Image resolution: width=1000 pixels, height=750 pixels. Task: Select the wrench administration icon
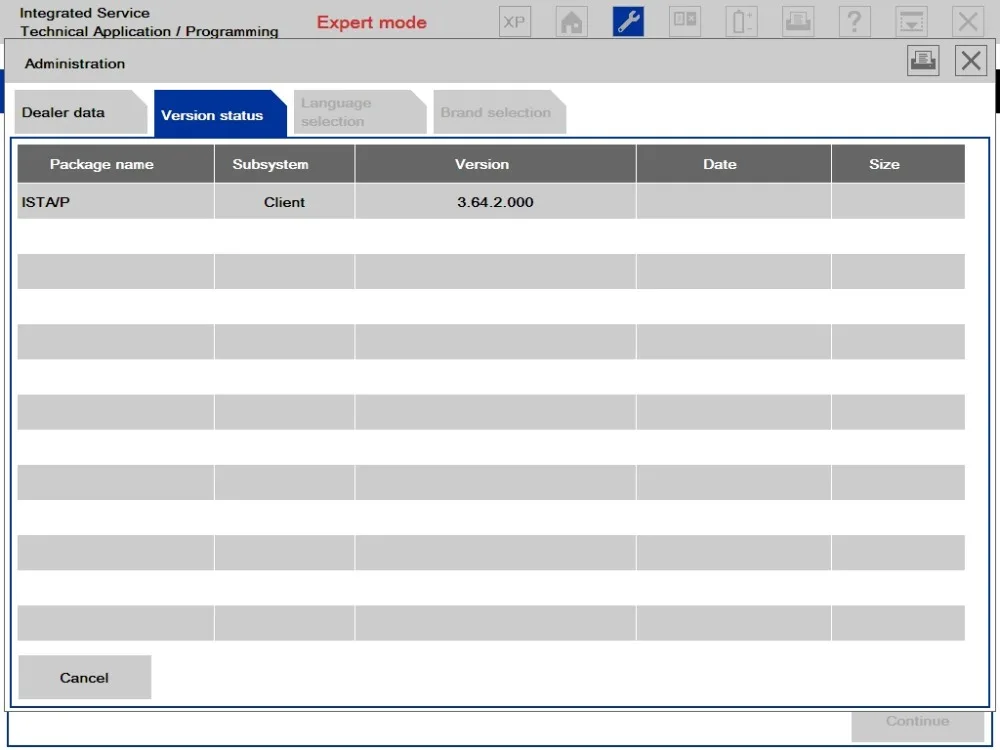click(628, 22)
